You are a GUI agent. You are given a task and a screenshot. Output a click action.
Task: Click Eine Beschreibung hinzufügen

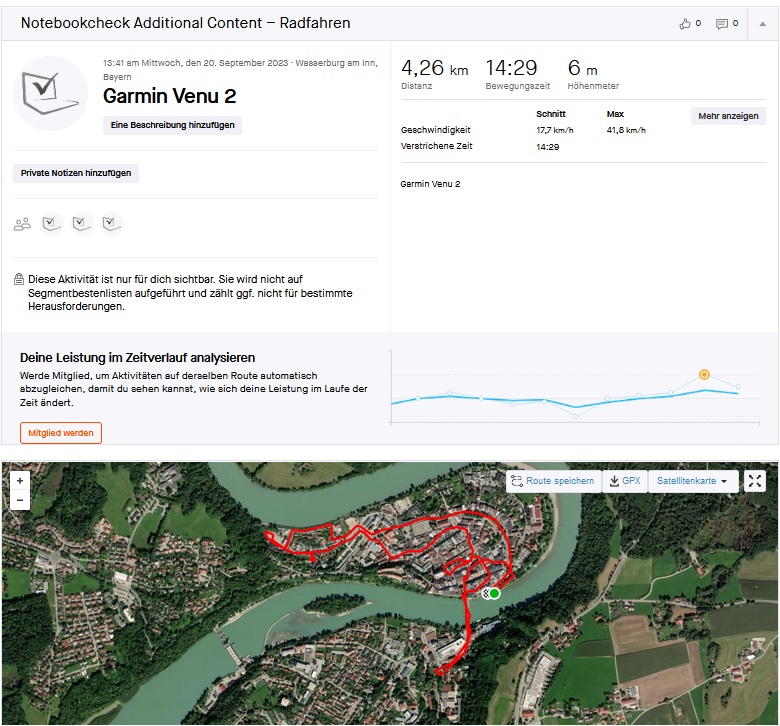click(172, 125)
